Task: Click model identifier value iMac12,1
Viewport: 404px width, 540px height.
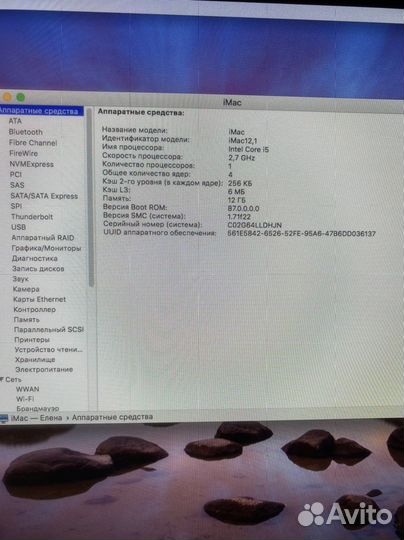Action: pyautogui.click(x=243, y=141)
